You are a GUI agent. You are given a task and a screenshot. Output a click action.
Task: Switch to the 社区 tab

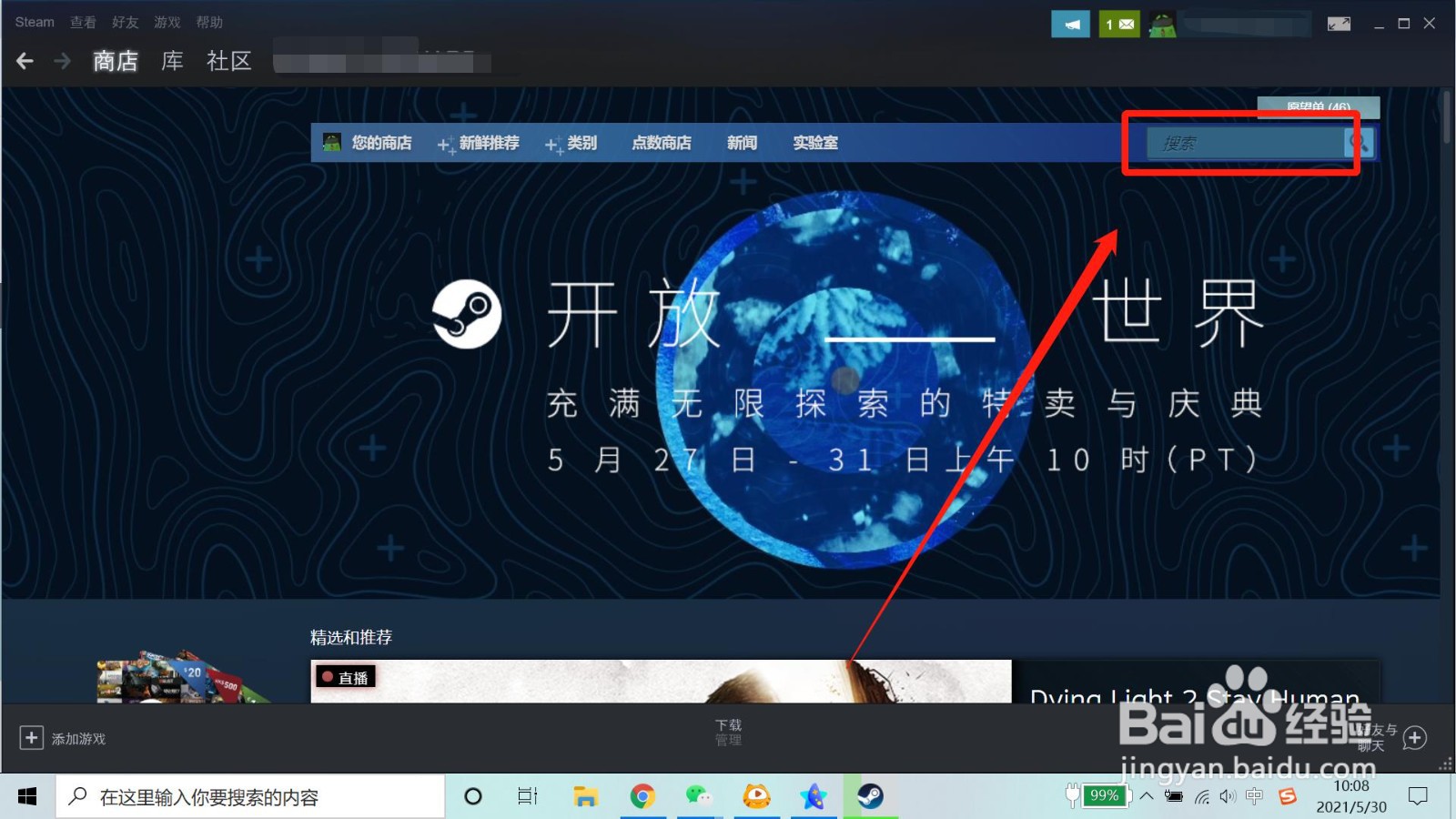pyautogui.click(x=228, y=61)
